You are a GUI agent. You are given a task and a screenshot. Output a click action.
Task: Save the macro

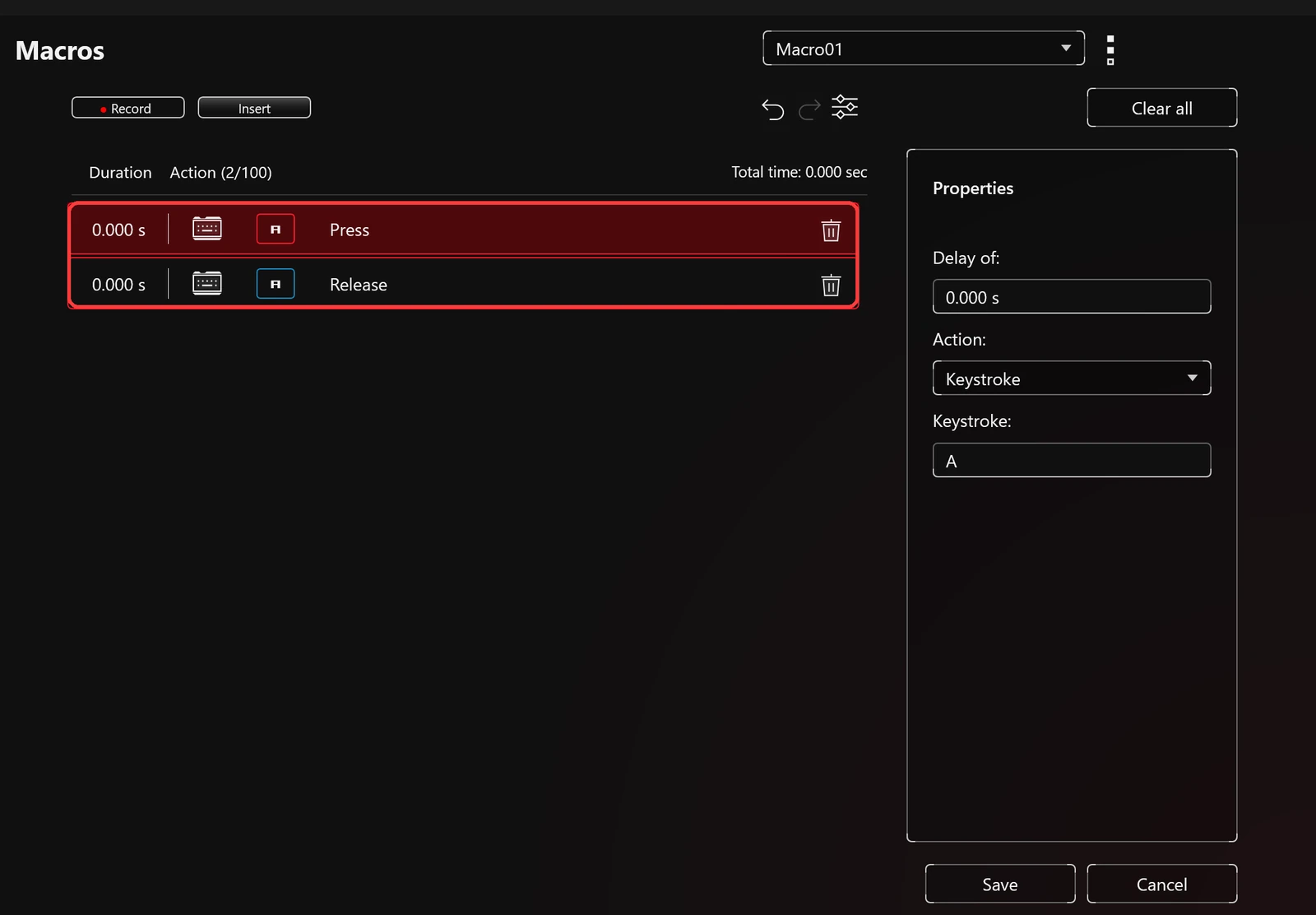(1000, 884)
